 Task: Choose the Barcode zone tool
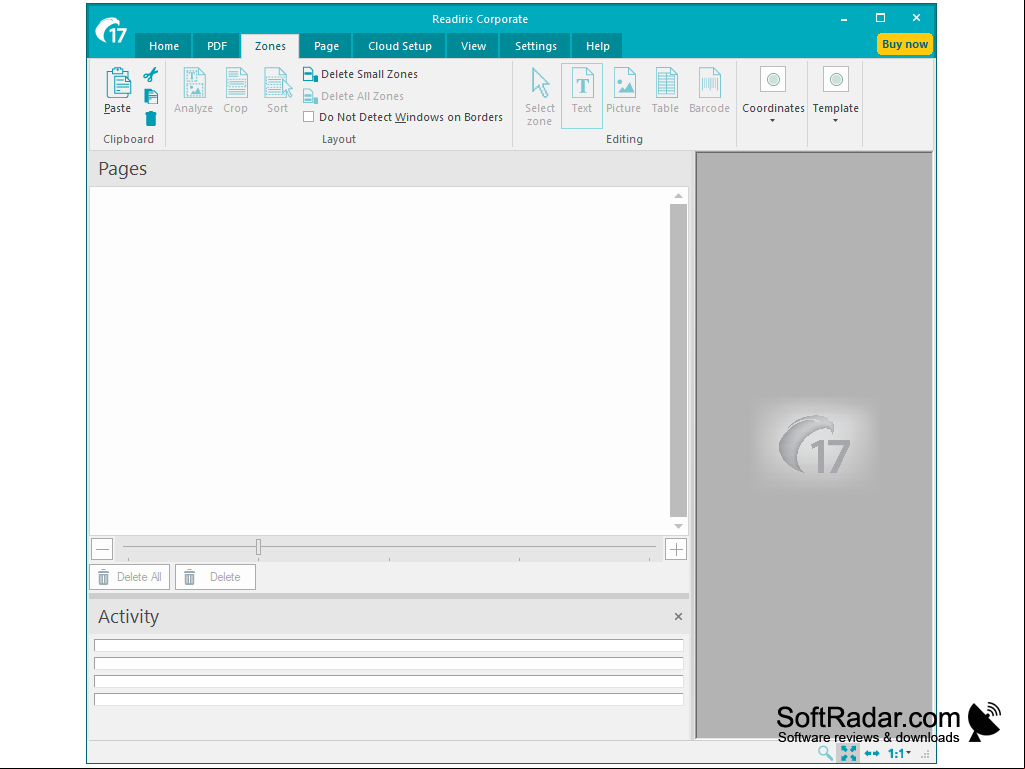pyautogui.click(x=709, y=91)
